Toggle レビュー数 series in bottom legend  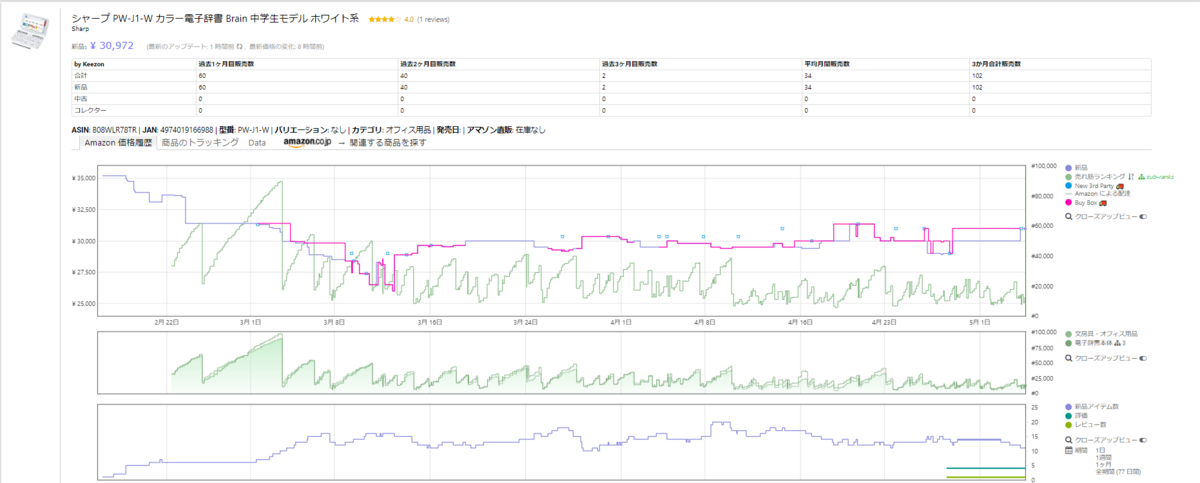[1084, 425]
